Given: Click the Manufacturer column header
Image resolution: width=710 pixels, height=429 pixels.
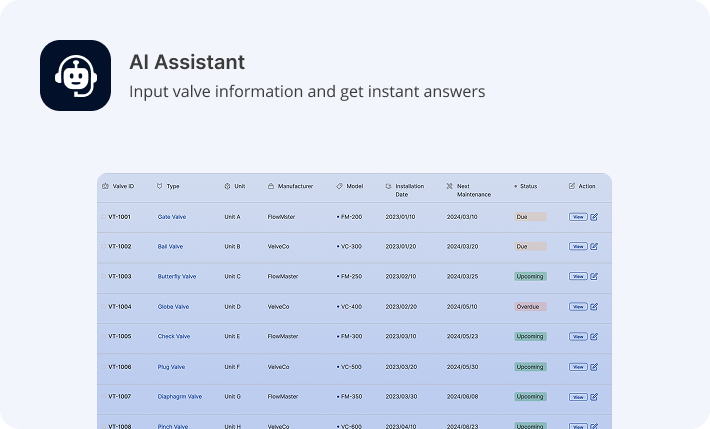Looking at the screenshot, I should [294, 186].
